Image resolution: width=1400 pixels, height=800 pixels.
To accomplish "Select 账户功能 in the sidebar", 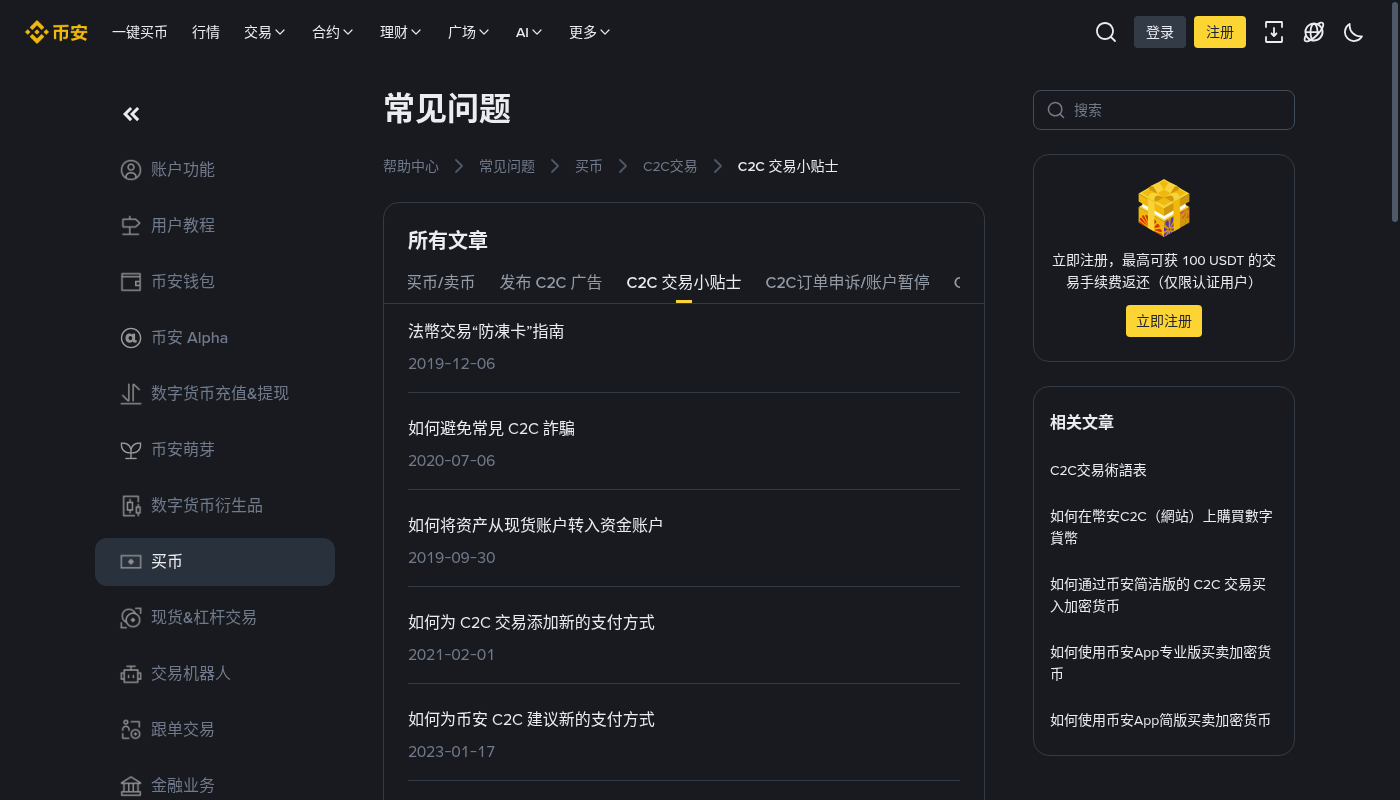I will click(x=183, y=170).
